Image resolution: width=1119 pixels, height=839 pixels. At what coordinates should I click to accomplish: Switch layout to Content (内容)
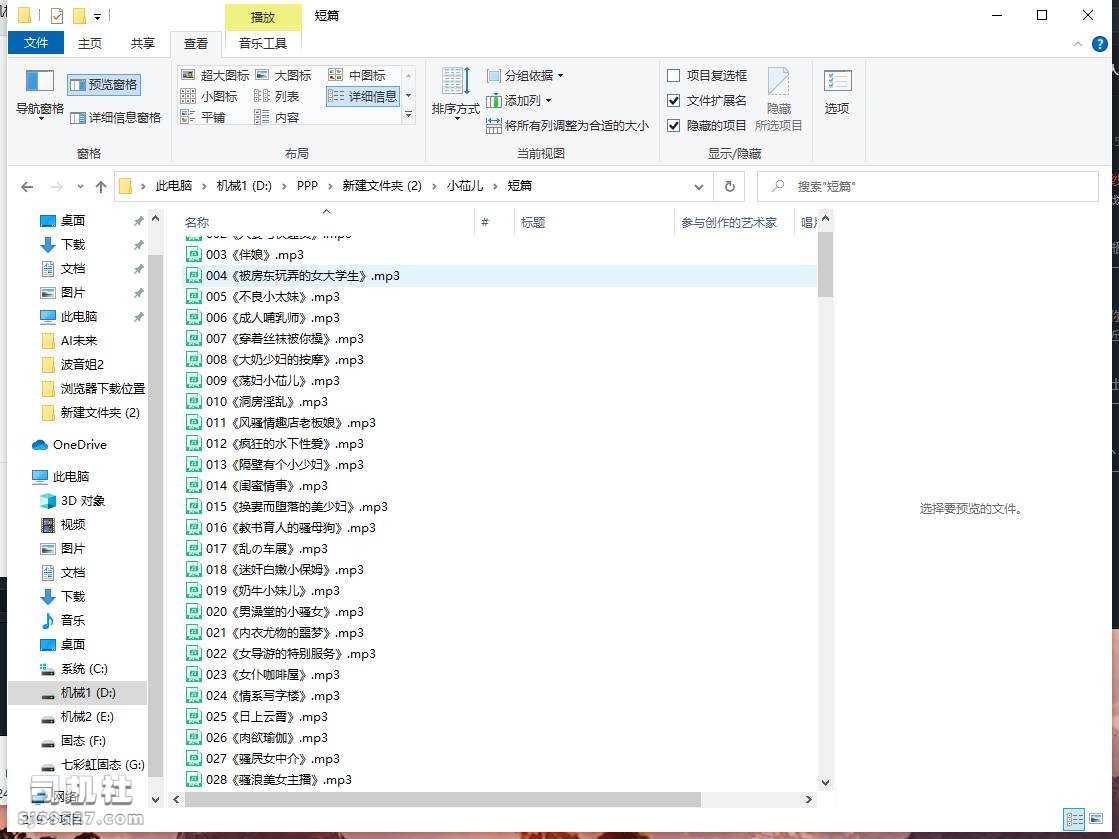click(277, 117)
